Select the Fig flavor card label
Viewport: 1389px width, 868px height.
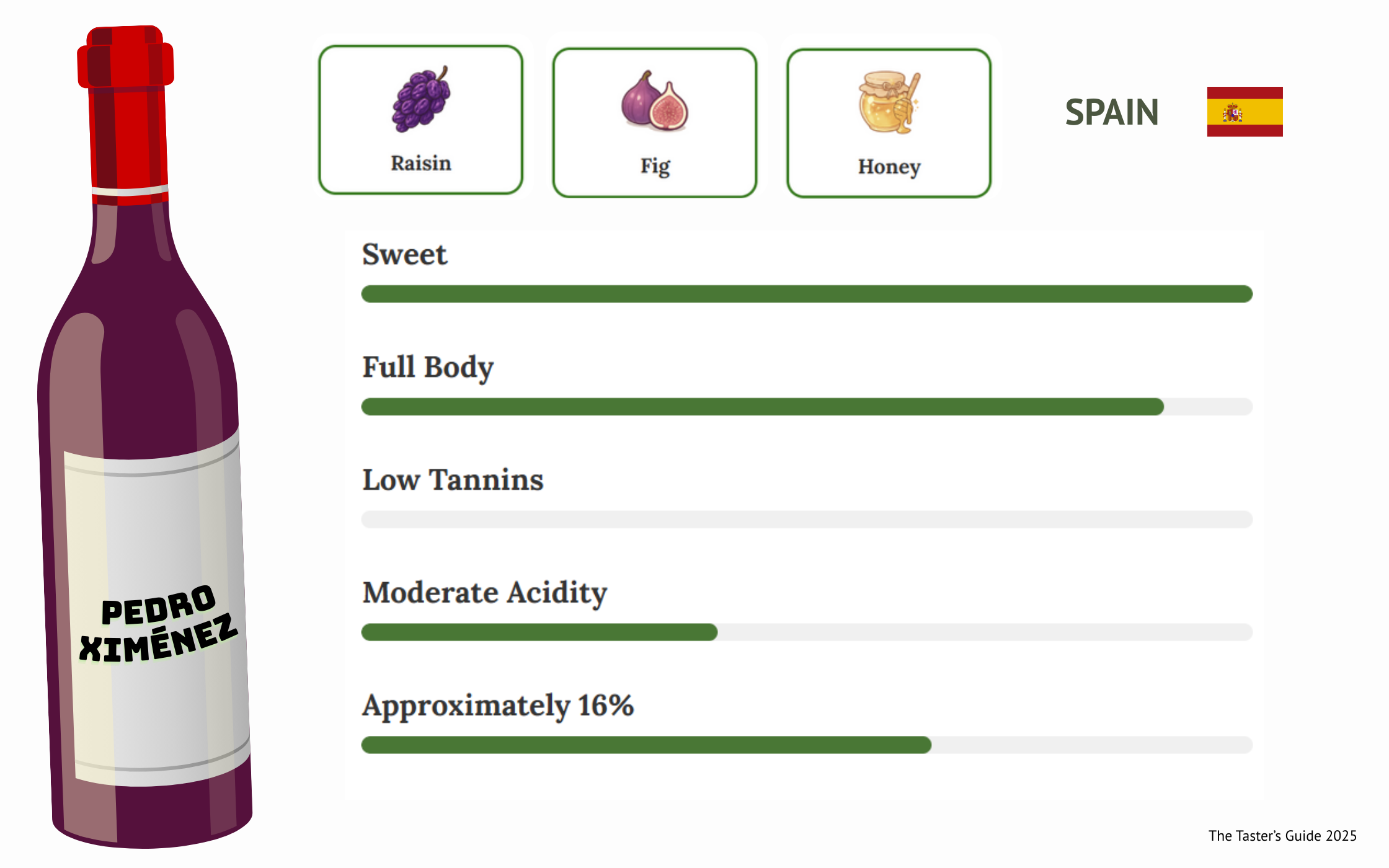pos(655,166)
